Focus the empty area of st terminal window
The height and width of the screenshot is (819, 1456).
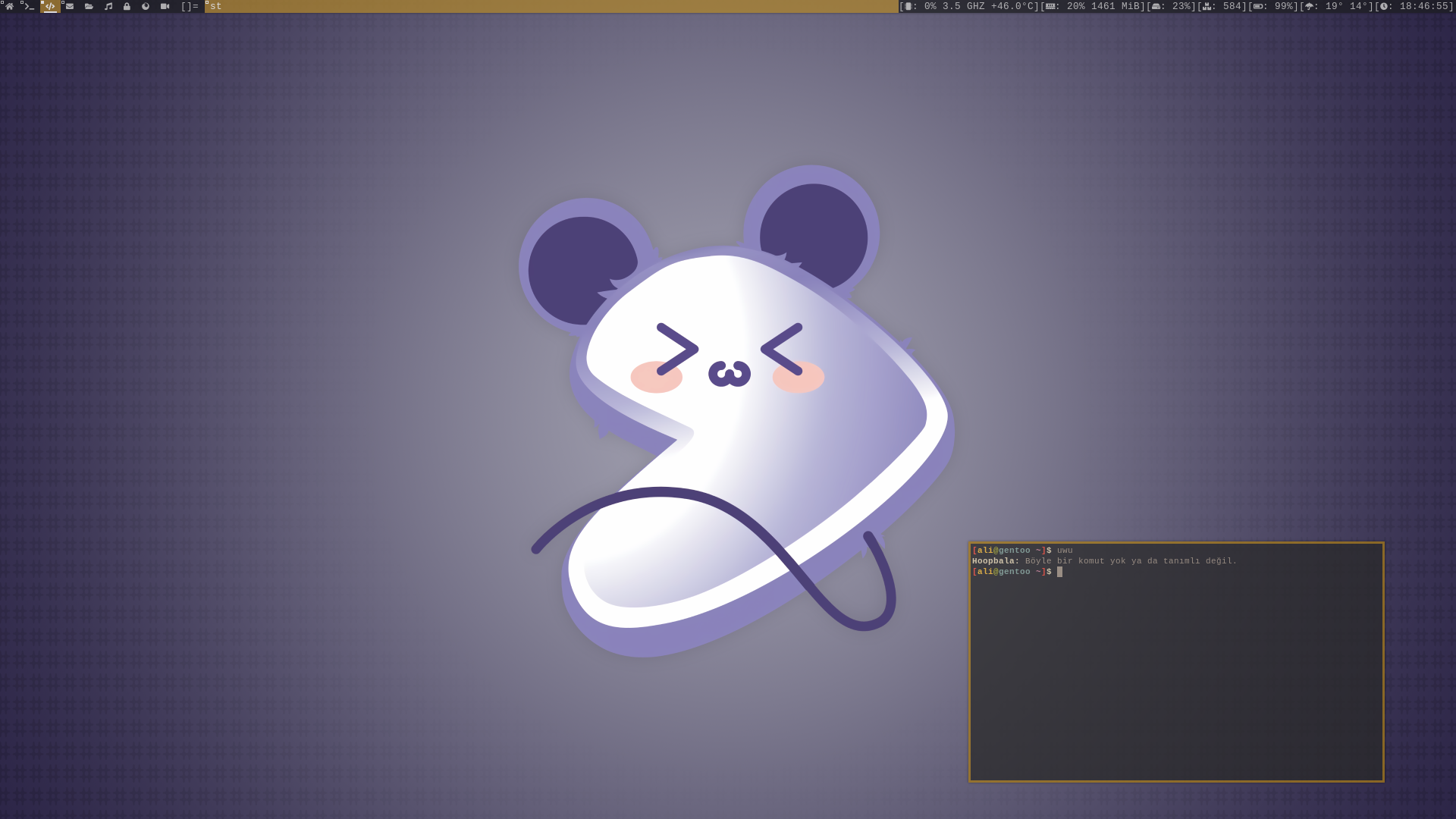[1176, 679]
